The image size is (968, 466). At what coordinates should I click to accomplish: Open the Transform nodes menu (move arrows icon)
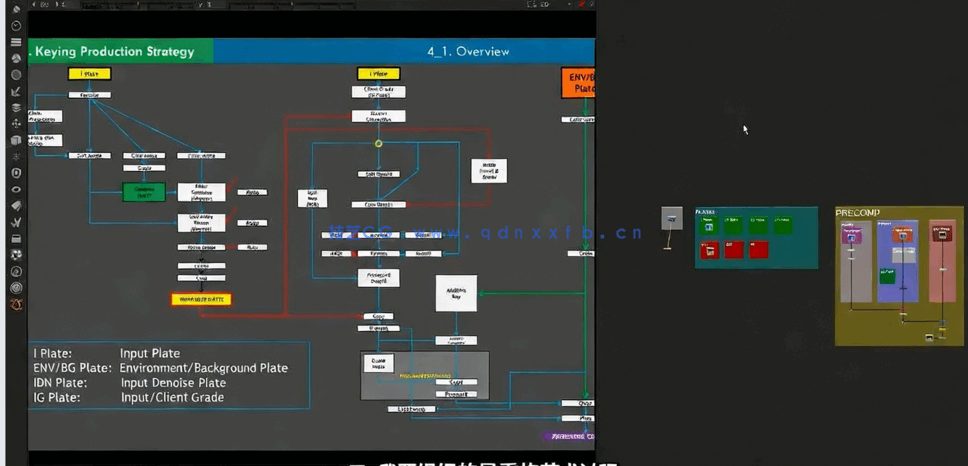(x=16, y=124)
